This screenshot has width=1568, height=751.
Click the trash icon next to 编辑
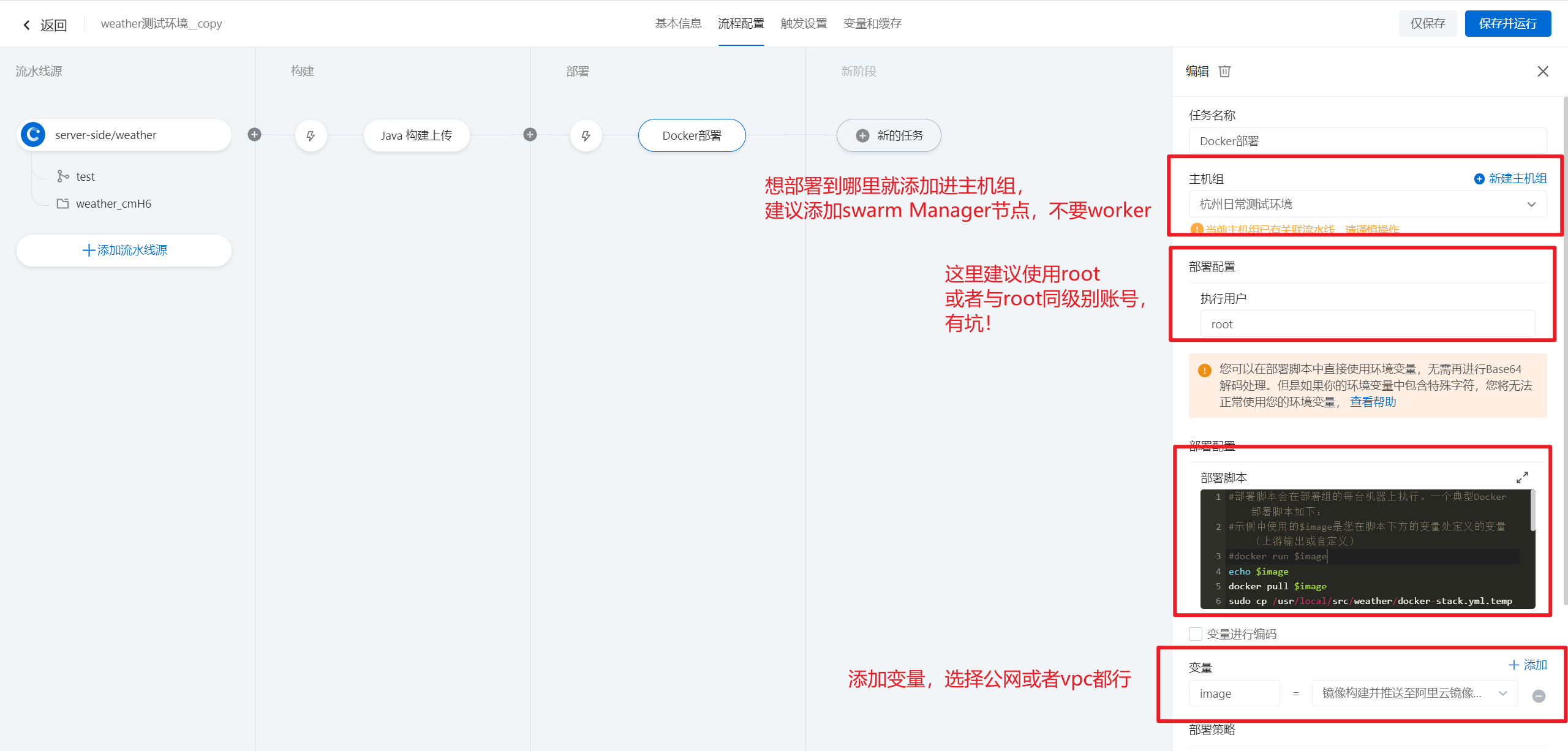pyautogui.click(x=1224, y=71)
